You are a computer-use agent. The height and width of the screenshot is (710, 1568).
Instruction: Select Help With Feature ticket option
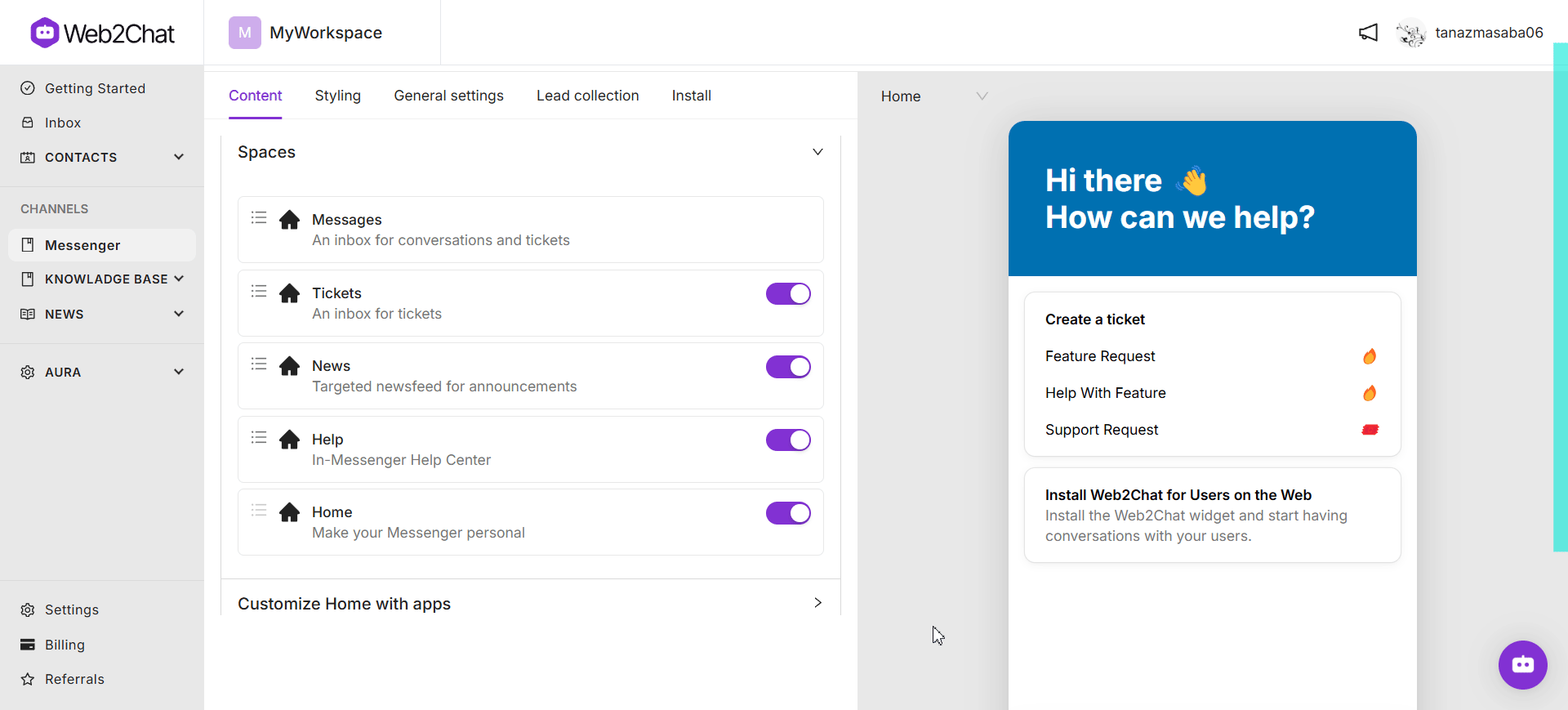(x=1212, y=393)
